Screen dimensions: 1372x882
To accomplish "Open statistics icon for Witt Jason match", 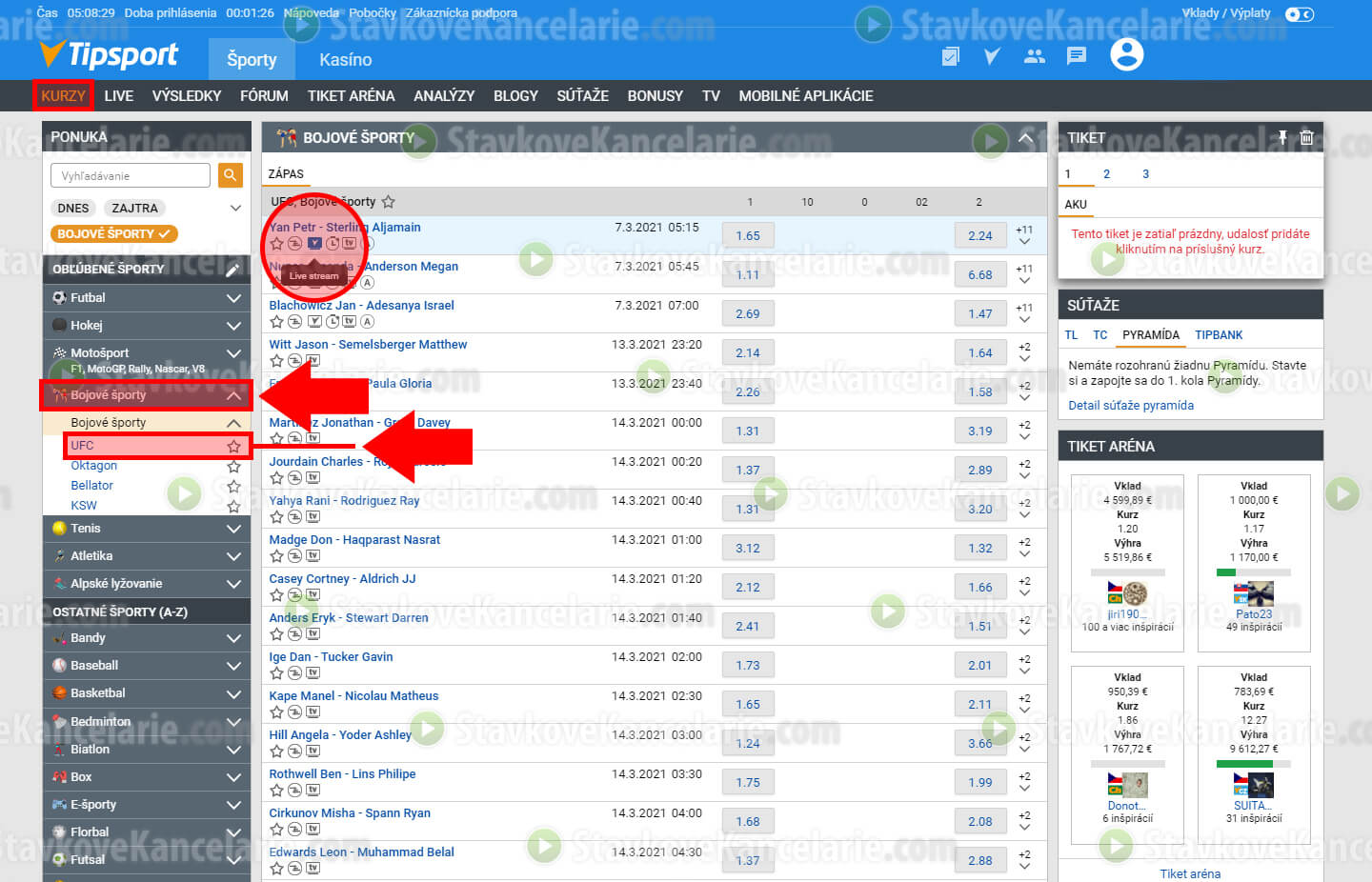I will pyautogui.click(x=294, y=360).
